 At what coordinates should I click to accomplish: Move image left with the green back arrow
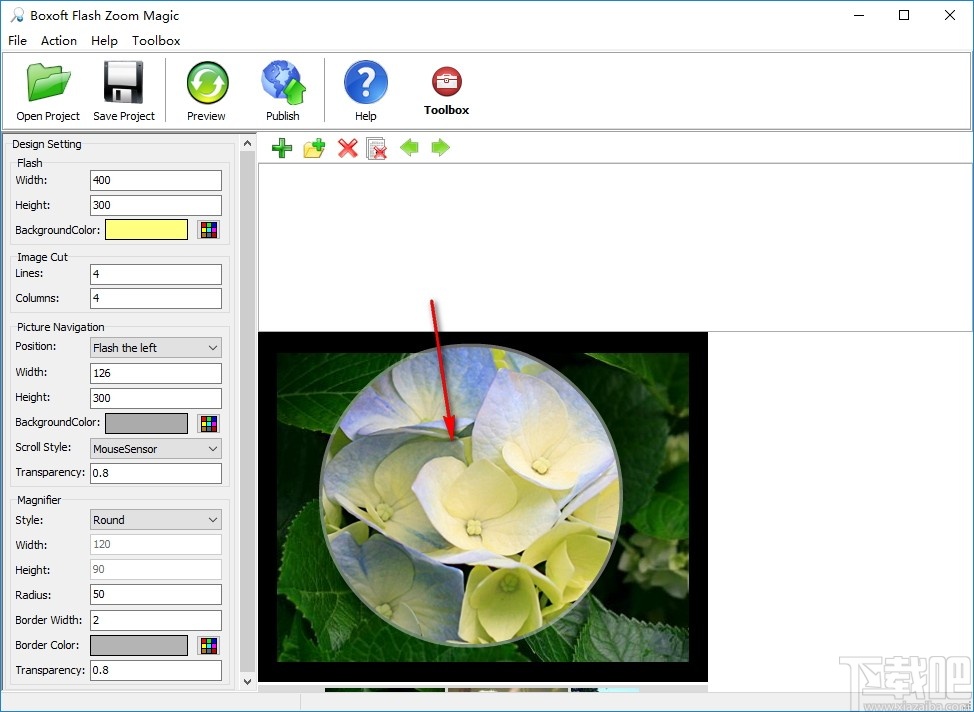point(410,148)
